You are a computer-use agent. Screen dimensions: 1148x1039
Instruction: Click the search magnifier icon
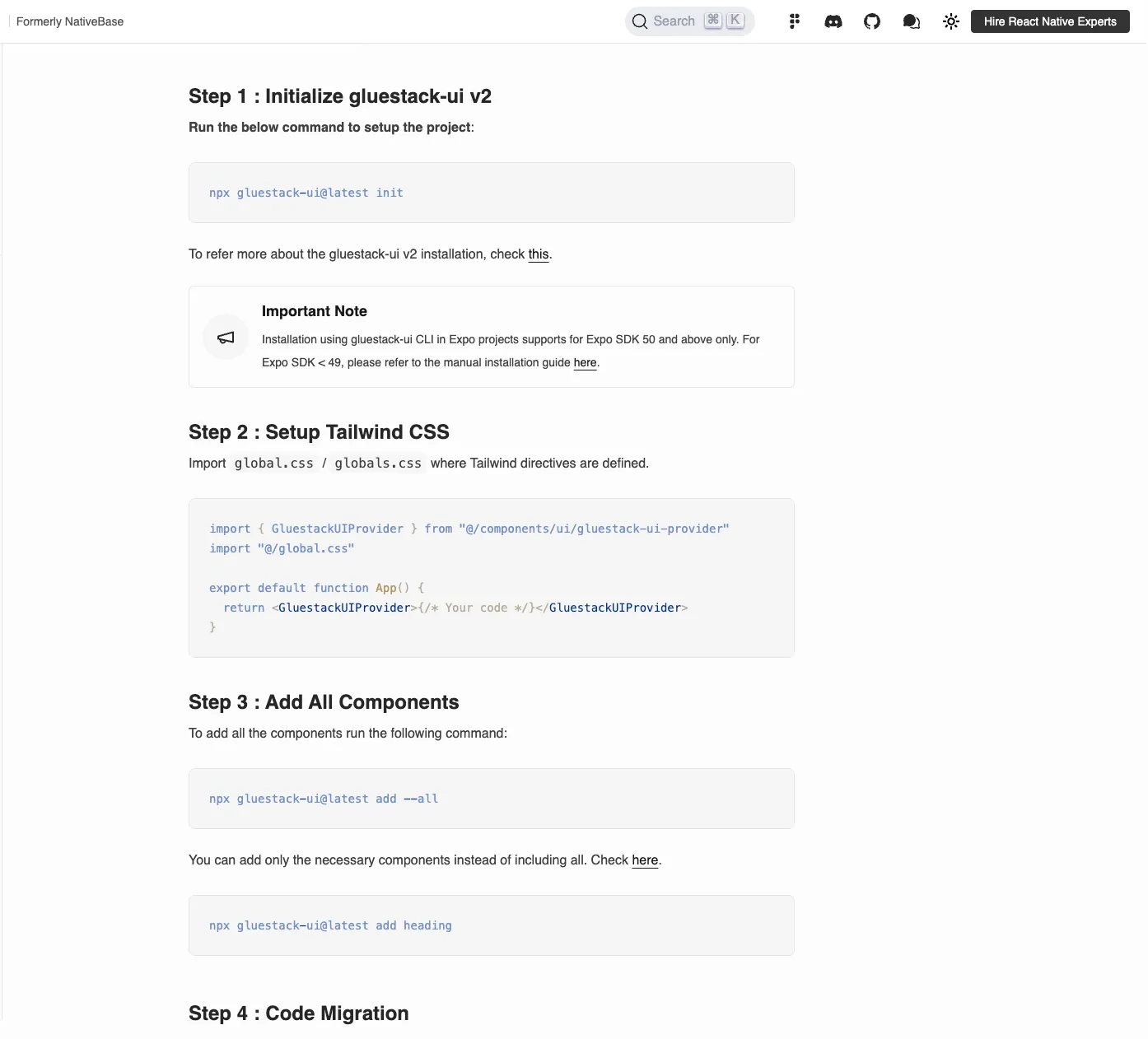click(640, 21)
